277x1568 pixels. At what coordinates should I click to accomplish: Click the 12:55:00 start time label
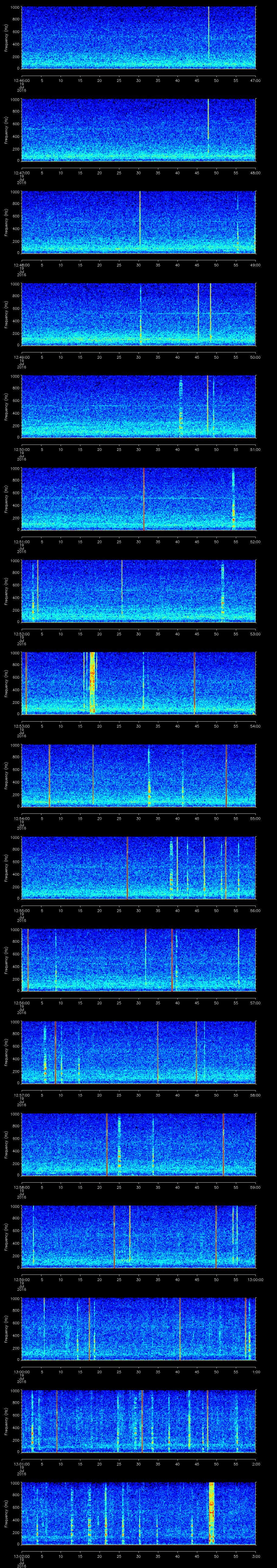pos(22,910)
